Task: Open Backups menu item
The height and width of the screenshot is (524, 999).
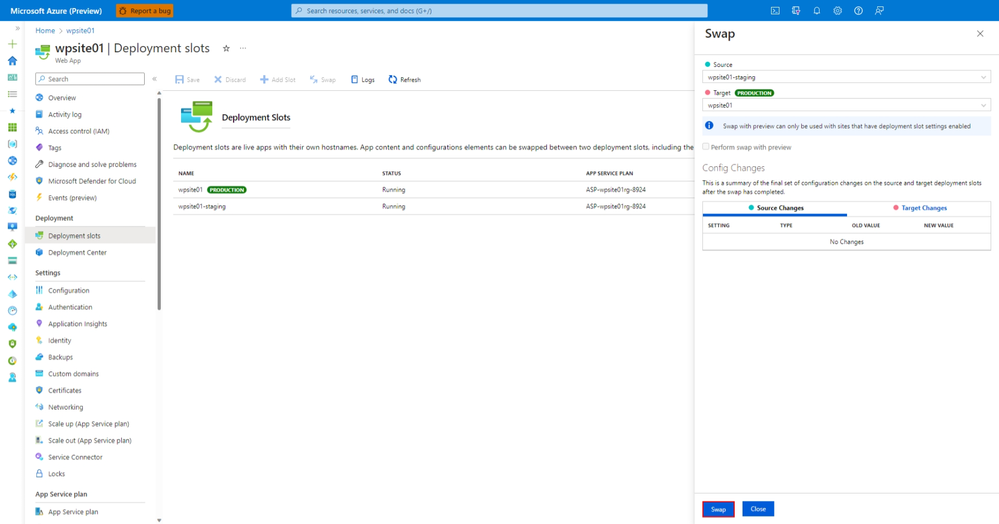Action: click(x=61, y=357)
